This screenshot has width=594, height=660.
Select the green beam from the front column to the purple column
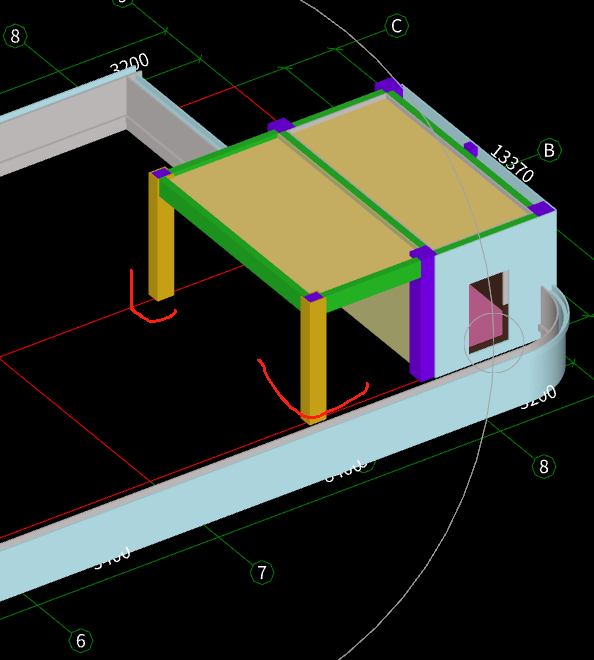[373, 284]
